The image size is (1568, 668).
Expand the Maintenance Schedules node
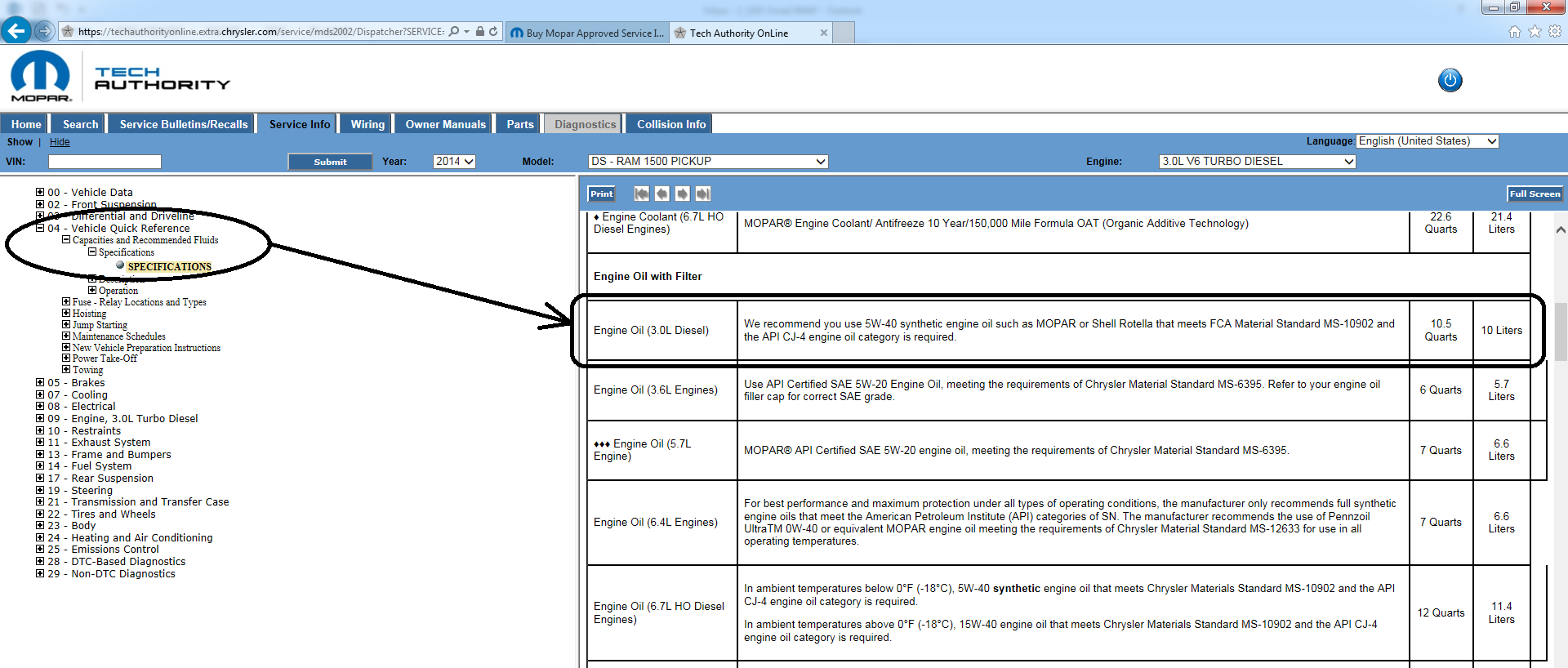[66, 336]
